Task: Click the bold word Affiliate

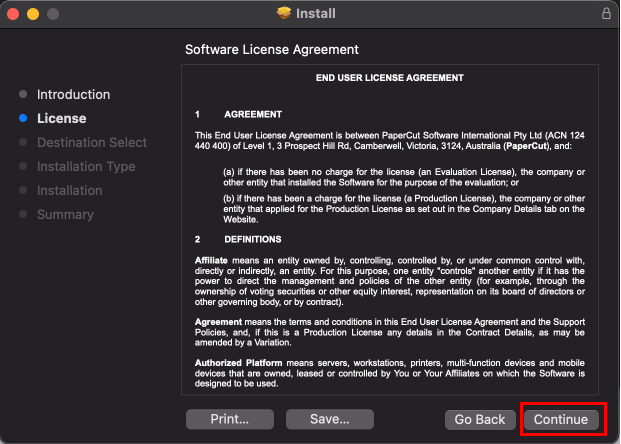Action: (x=211, y=261)
